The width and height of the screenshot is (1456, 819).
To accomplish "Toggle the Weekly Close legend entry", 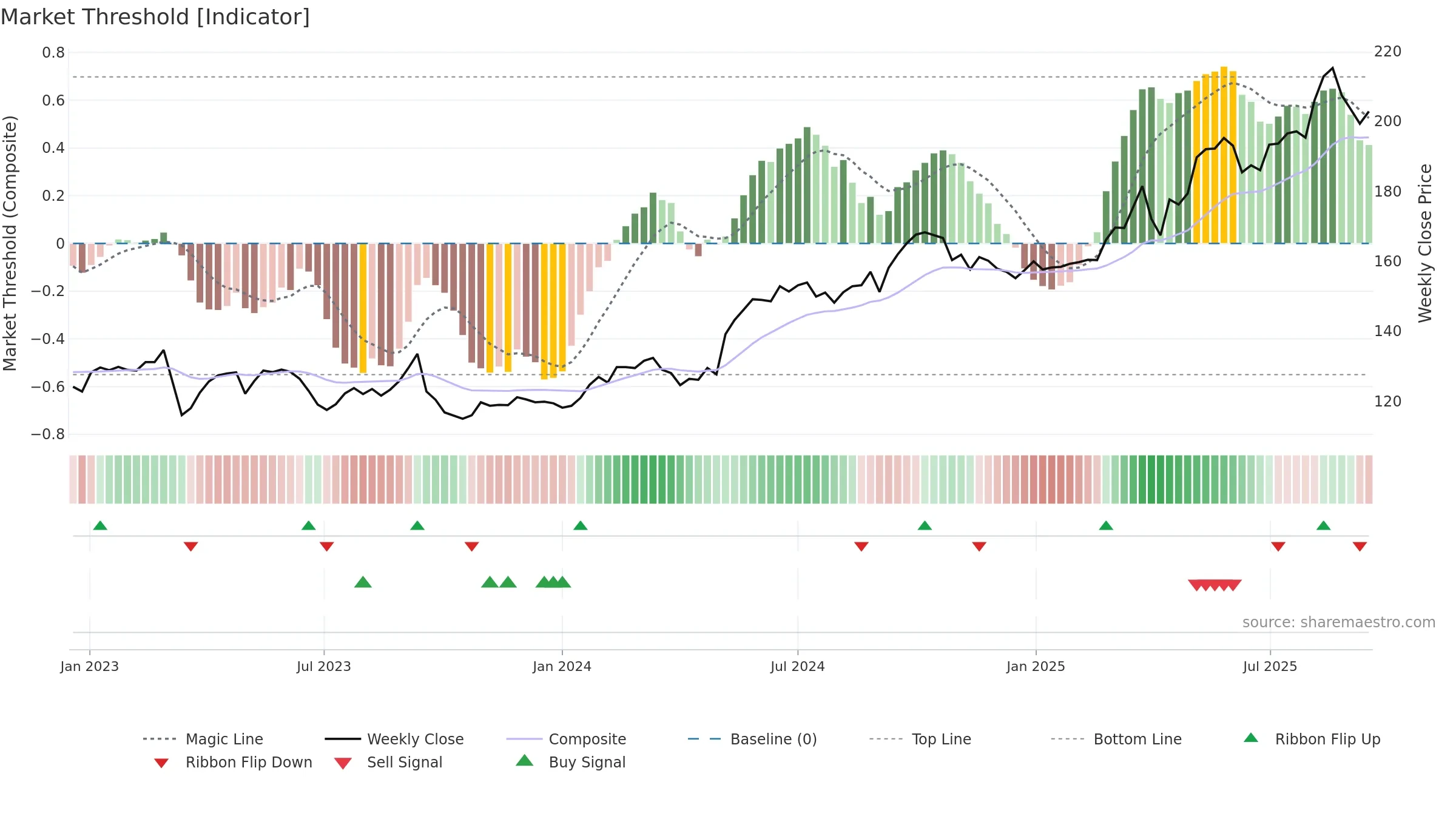I will point(394,739).
